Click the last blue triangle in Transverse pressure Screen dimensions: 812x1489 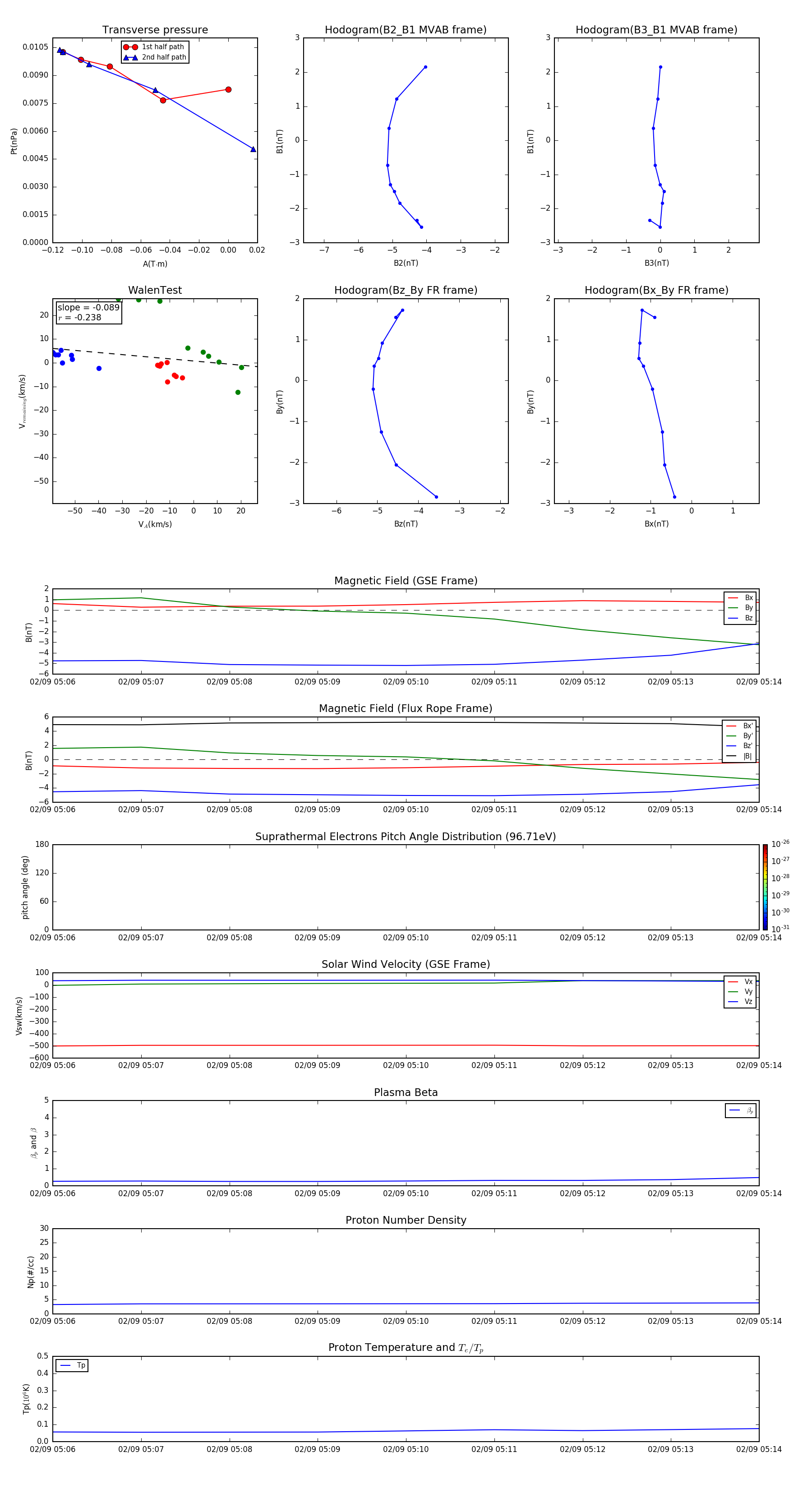[253, 149]
